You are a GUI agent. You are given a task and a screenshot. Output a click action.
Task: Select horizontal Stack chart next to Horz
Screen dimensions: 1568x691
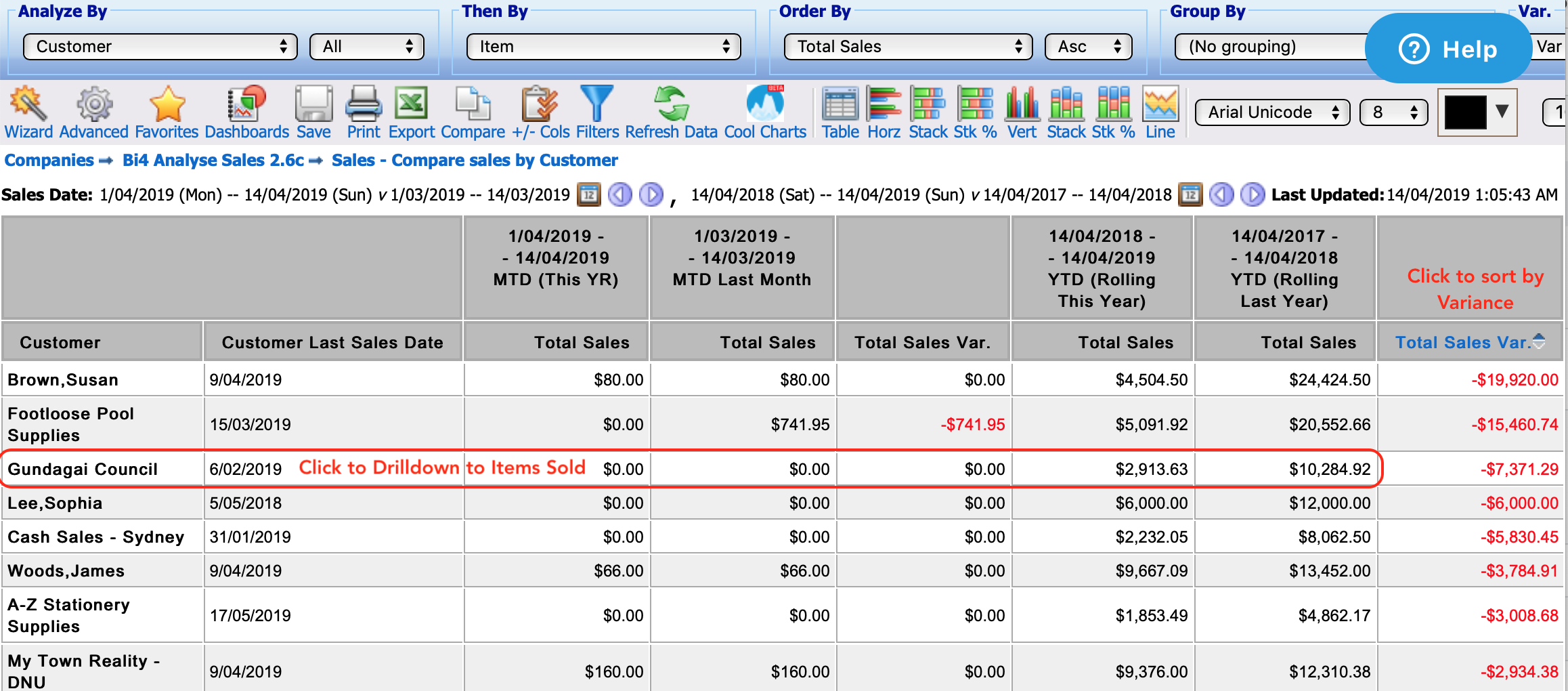pyautogui.click(x=928, y=113)
